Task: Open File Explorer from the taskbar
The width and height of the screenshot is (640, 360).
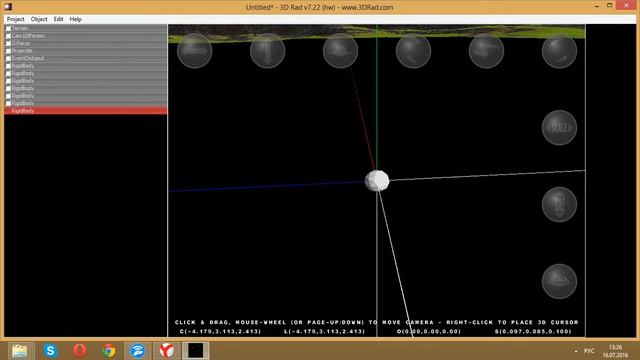Action: (x=19, y=351)
